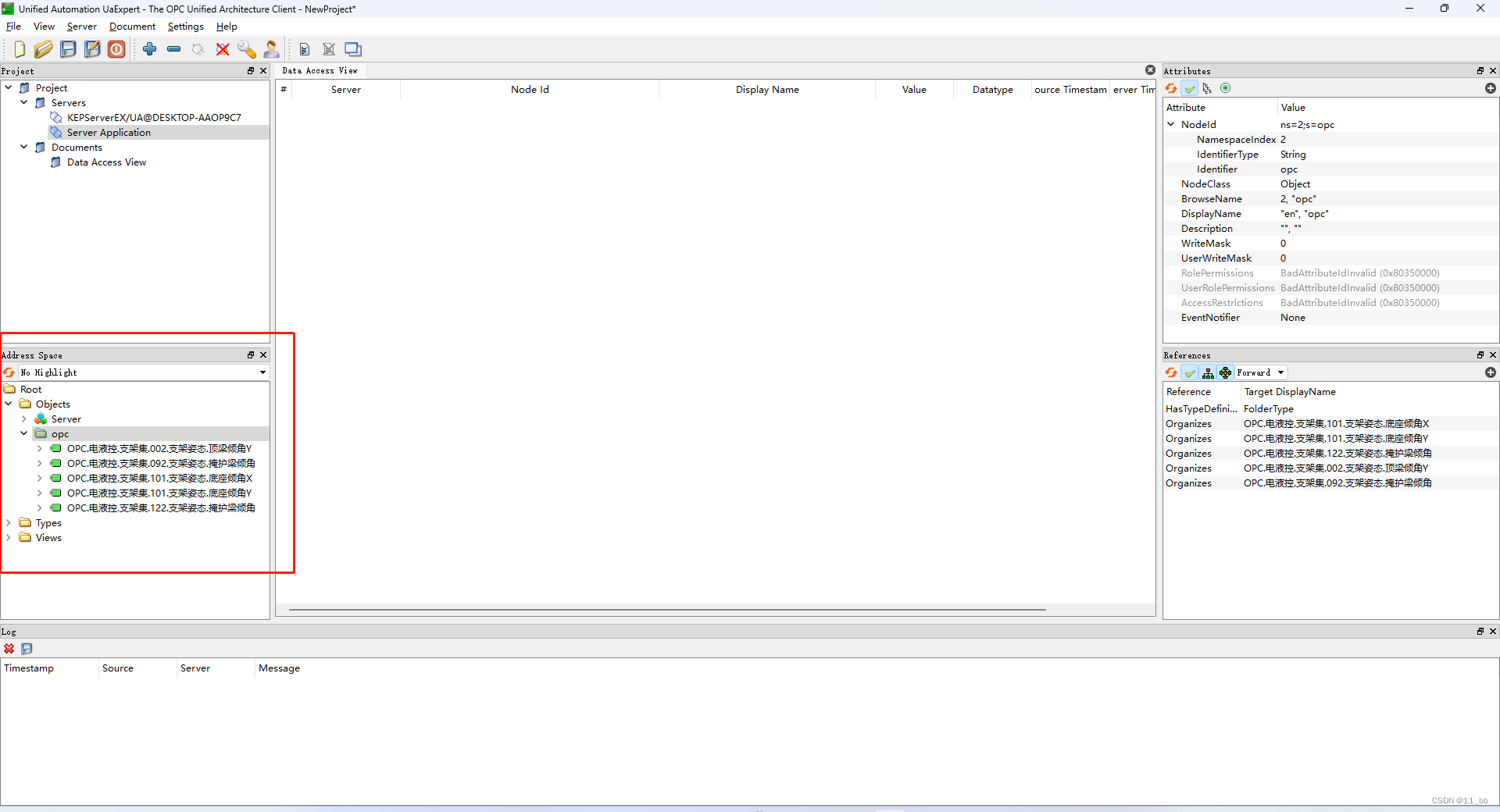Toggle hierarchy tree icon in References toolbar

coord(1208,372)
